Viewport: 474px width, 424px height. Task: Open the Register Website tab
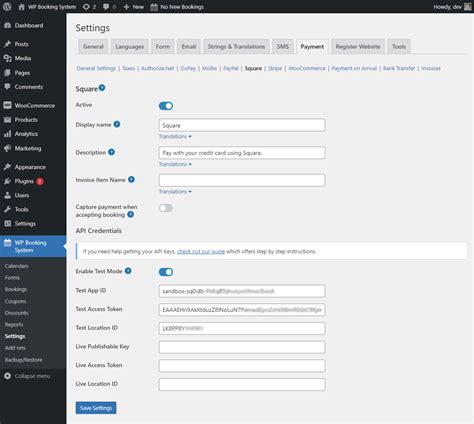coord(358,46)
